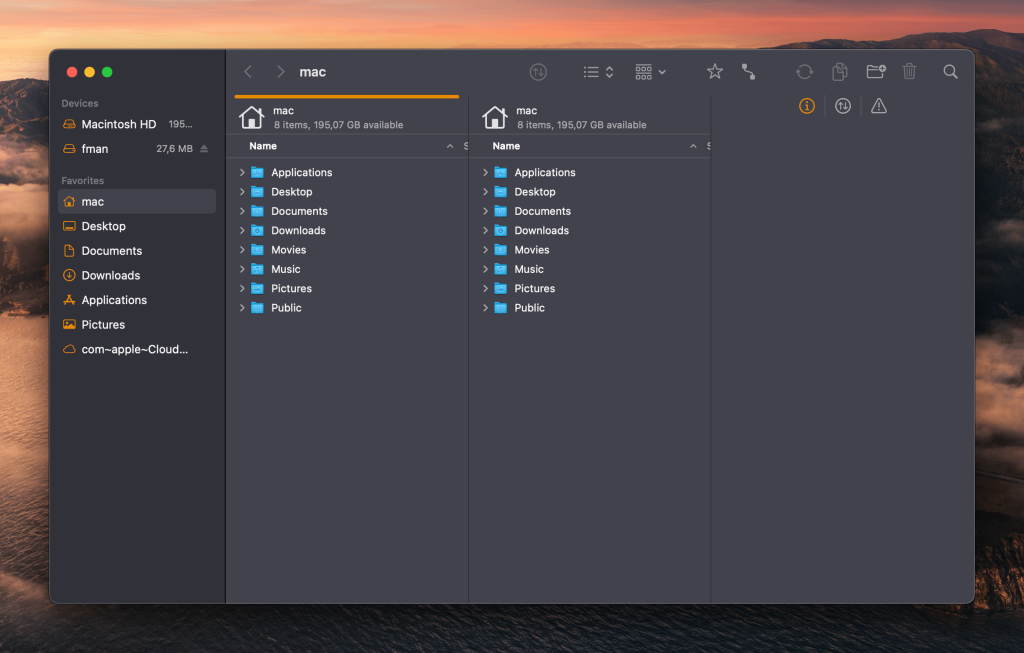Viewport: 1024px width, 653px height.
Task: Sort left pane by Name column header
Action: pos(263,146)
